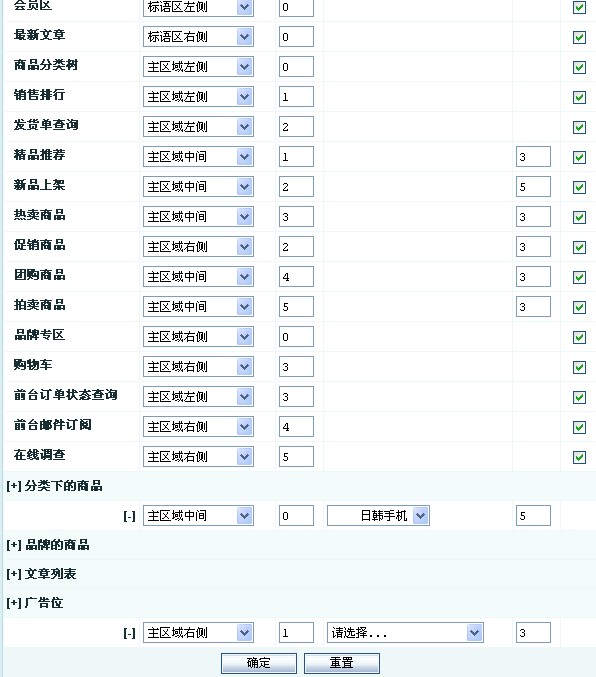The height and width of the screenshot is (677, 596).
Task: Toggle the 精品推荐 checkbox
Action: pyautogui.click(x=579, y=157)
